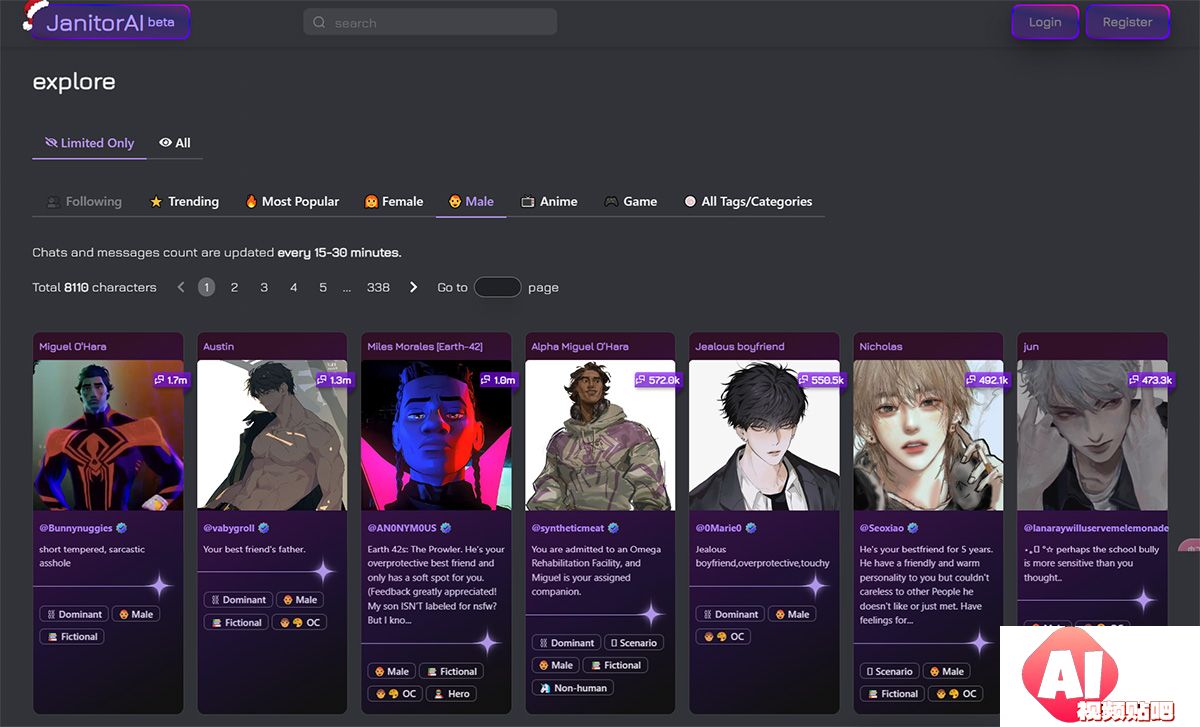Image resolution: width=1200 pixels, height=727 pixels.
Task: Click the Login button
Action: [1045, 22]
